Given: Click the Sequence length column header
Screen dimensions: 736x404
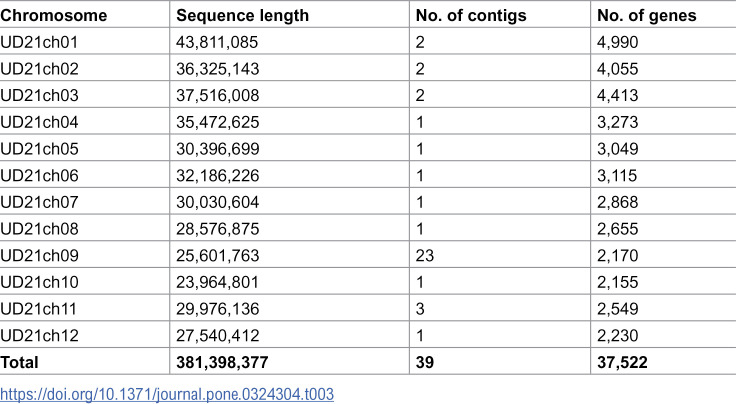Looking at the screenshot, I should [243, 15].
